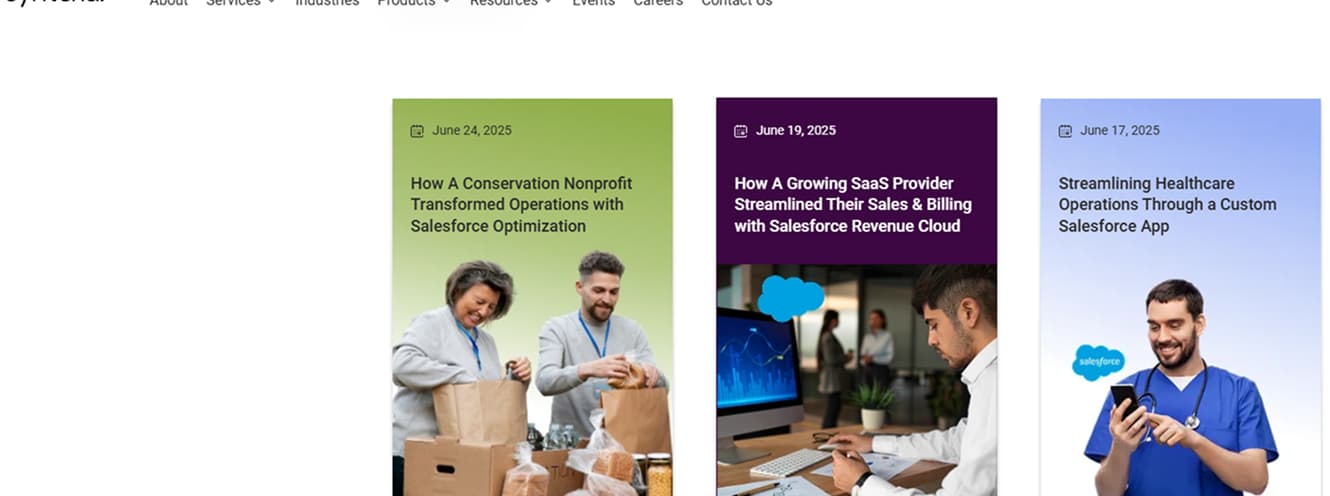This screenshot has width=1330, height=496.
Task: Open the Events page
Action: tap(593, 3)
